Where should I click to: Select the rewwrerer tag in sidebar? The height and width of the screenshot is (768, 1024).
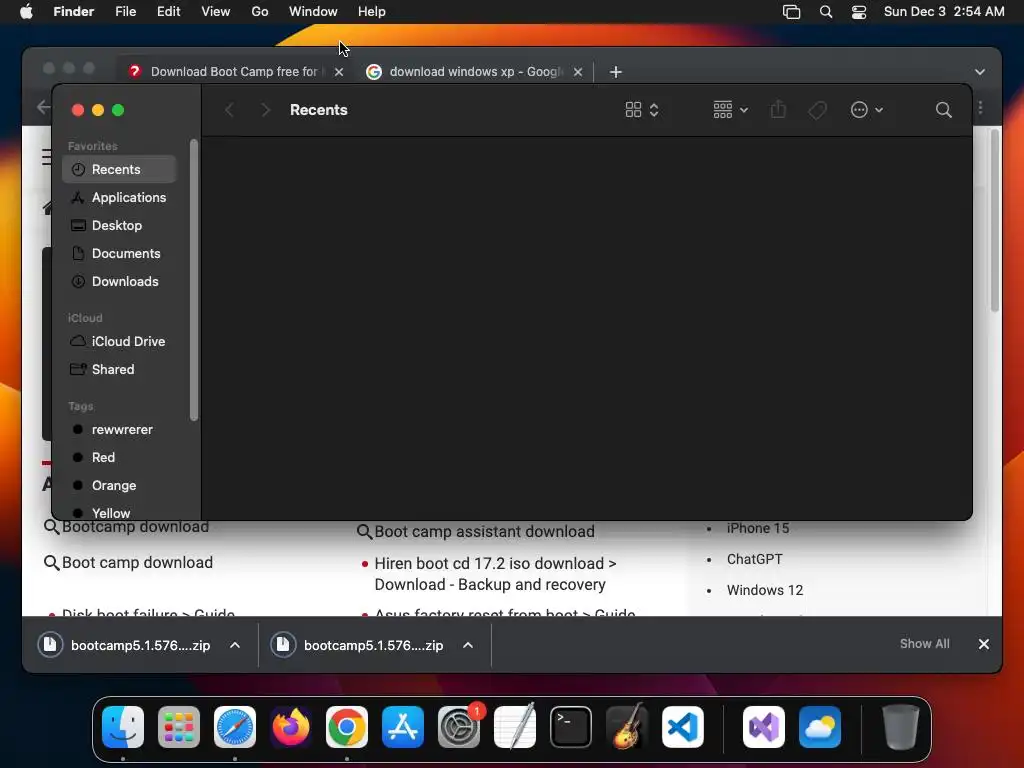(120, 430)
